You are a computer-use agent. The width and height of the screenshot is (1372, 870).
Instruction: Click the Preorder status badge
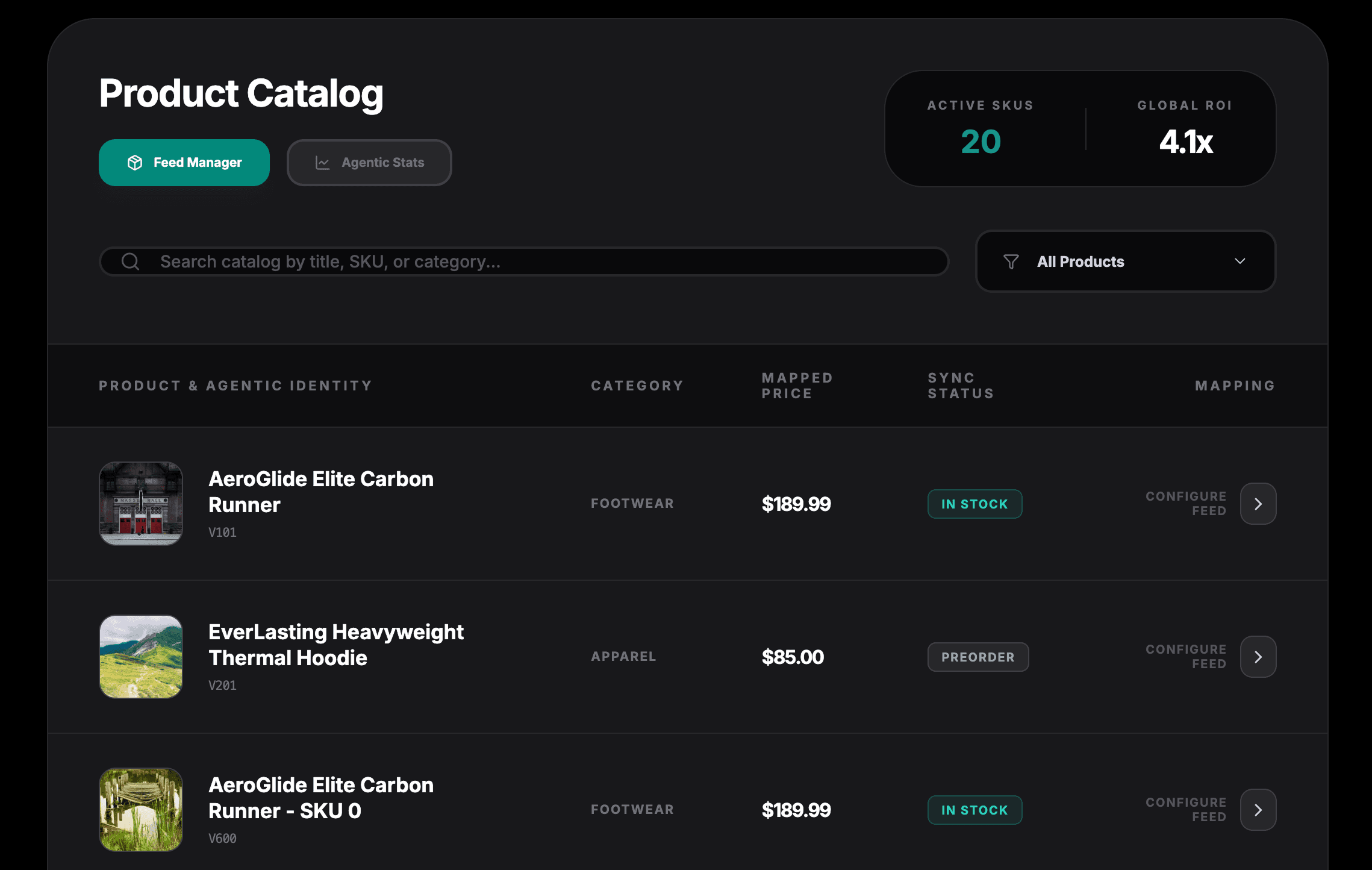(978, 657)
